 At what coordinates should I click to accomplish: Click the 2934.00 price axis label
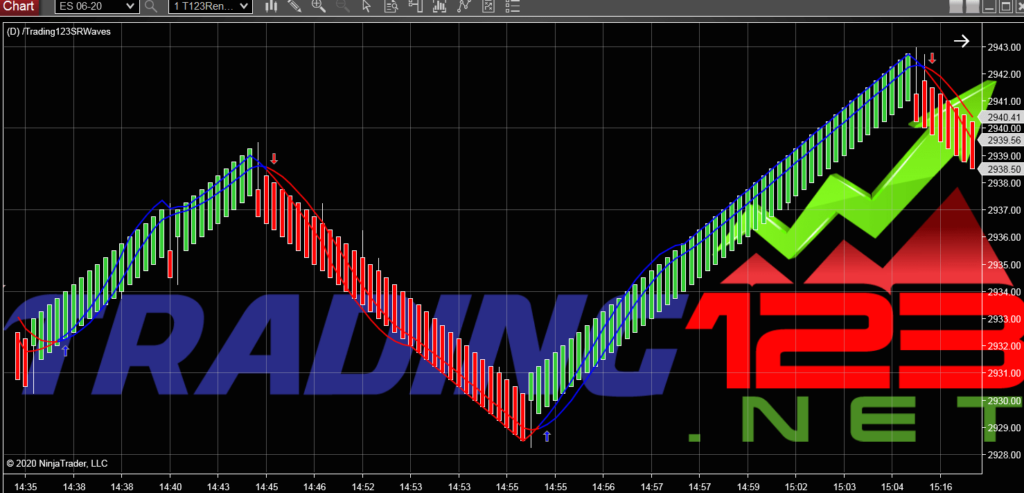[1004, 292]
